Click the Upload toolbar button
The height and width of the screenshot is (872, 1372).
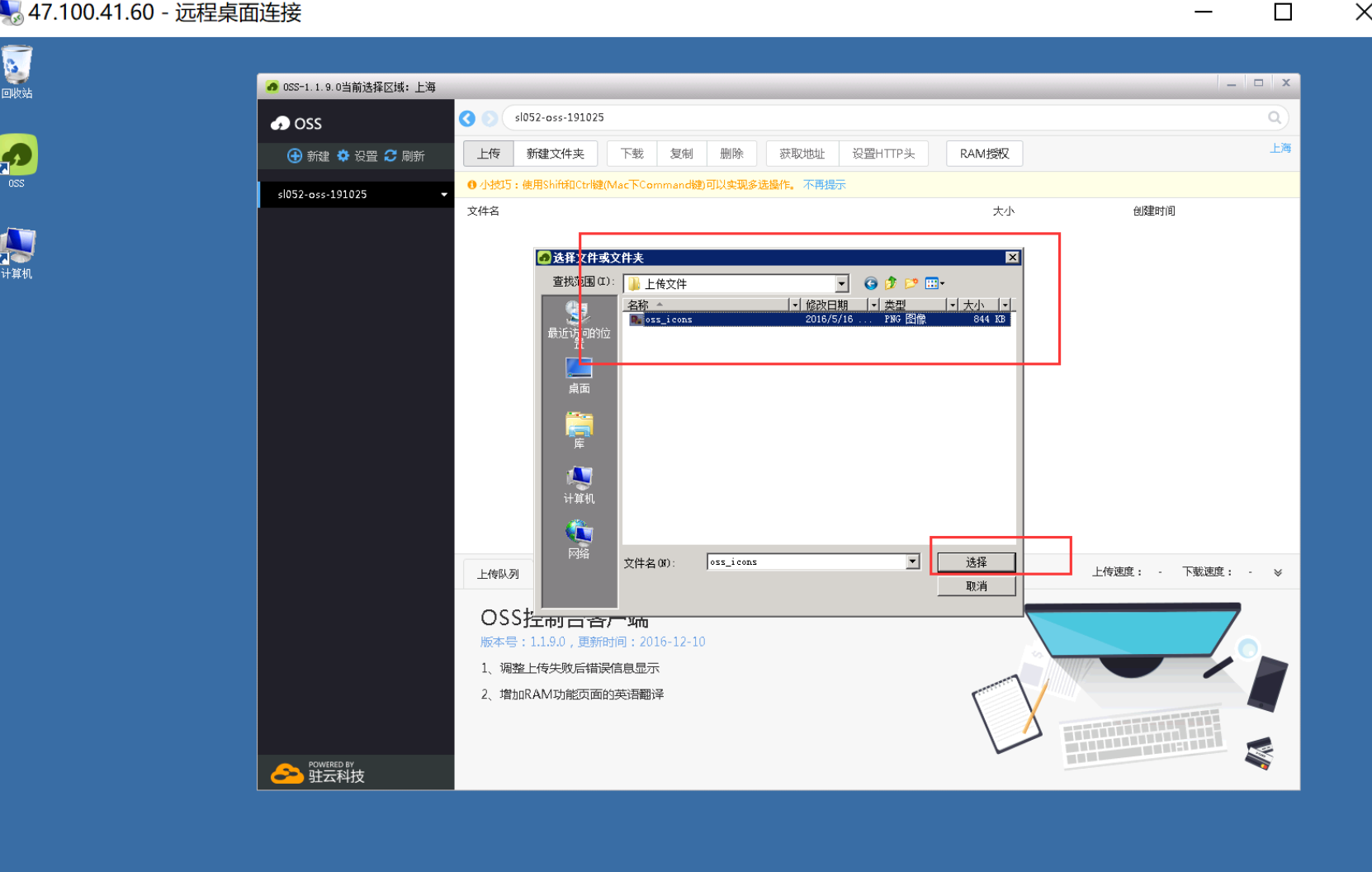[489, 154]
